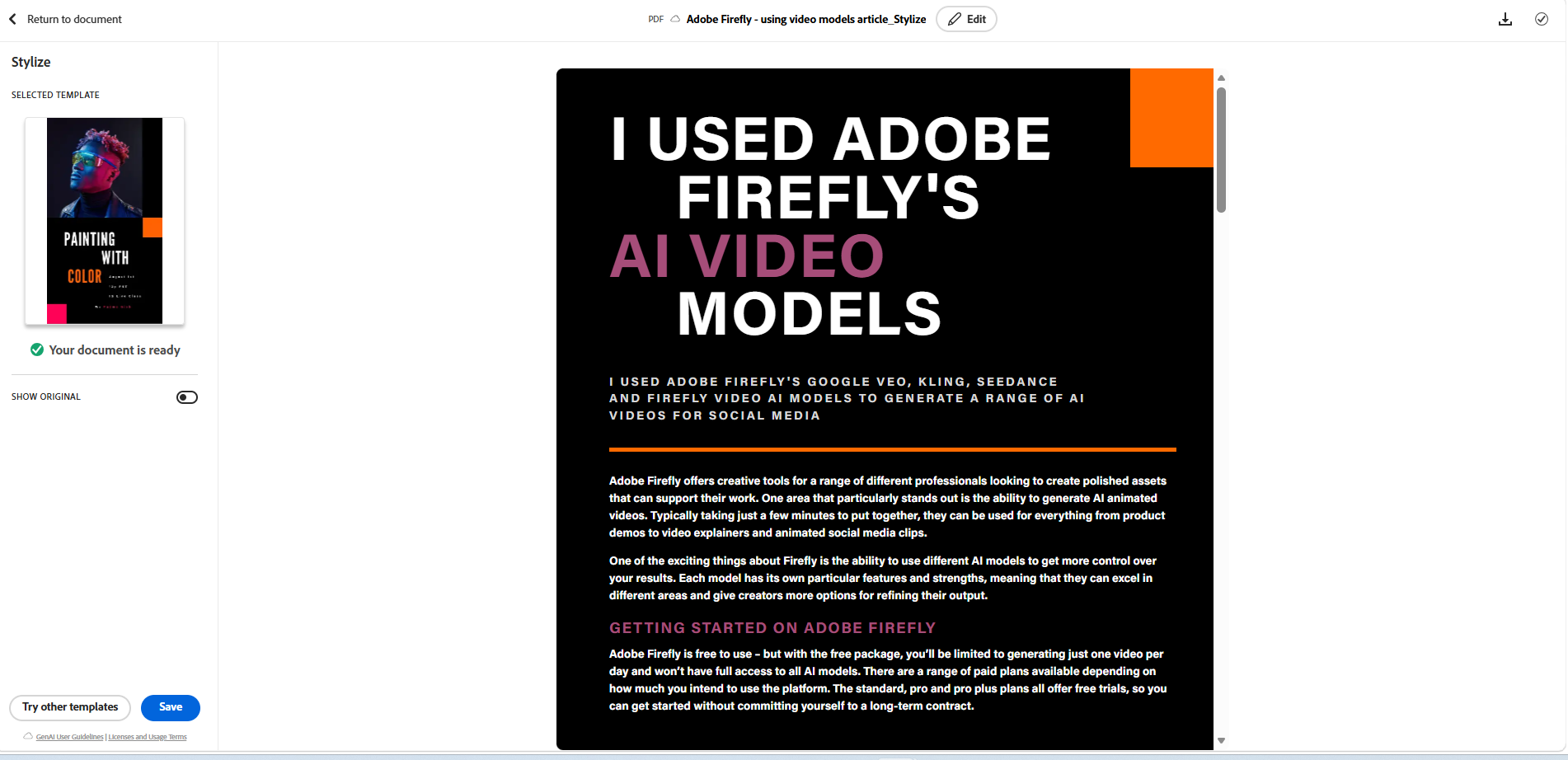The width and height of the screenshot is (1568, 760).
Task: Click the Try other templates button
Action: point(70,707)
